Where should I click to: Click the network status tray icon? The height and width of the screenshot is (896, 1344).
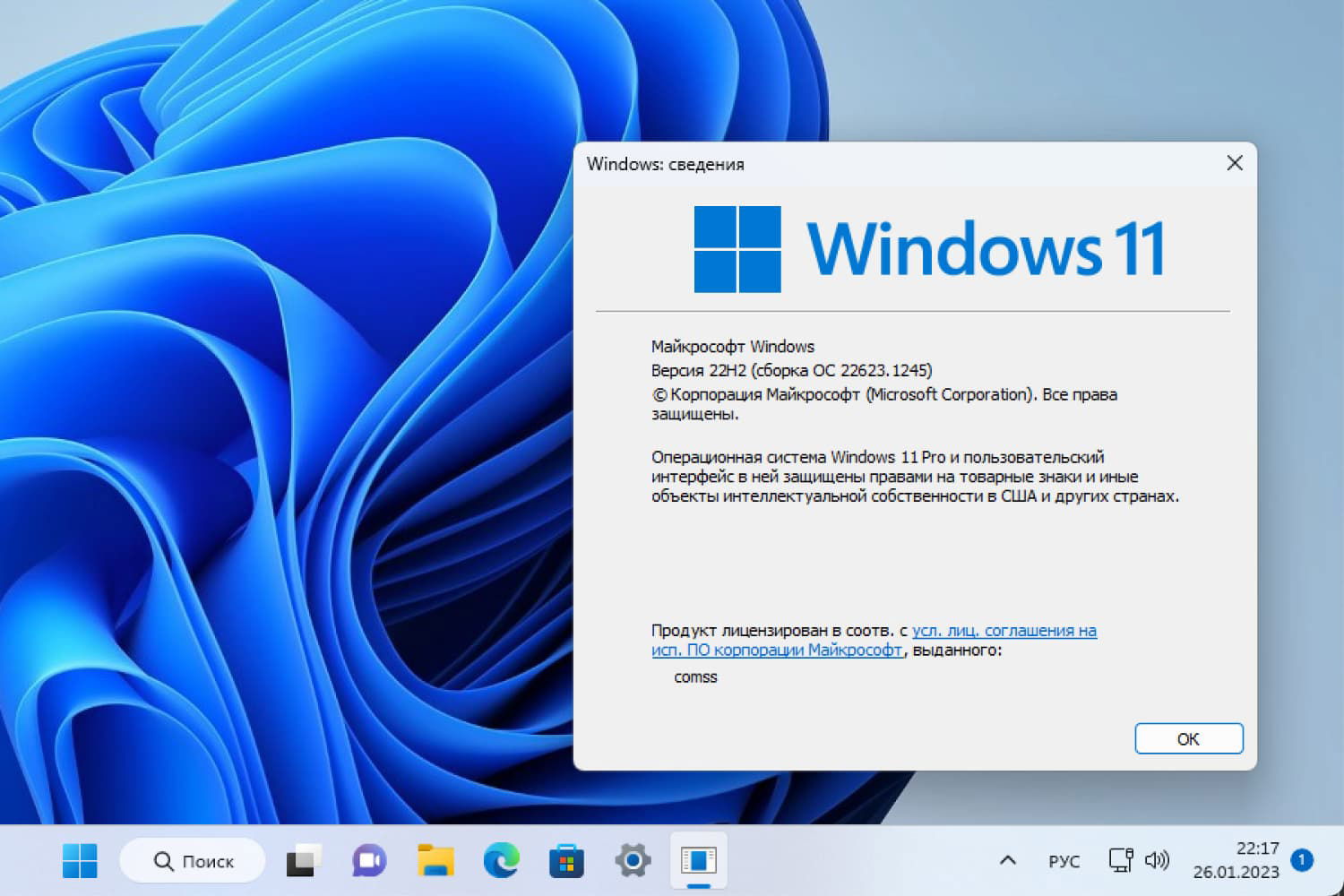point(1121,860)
